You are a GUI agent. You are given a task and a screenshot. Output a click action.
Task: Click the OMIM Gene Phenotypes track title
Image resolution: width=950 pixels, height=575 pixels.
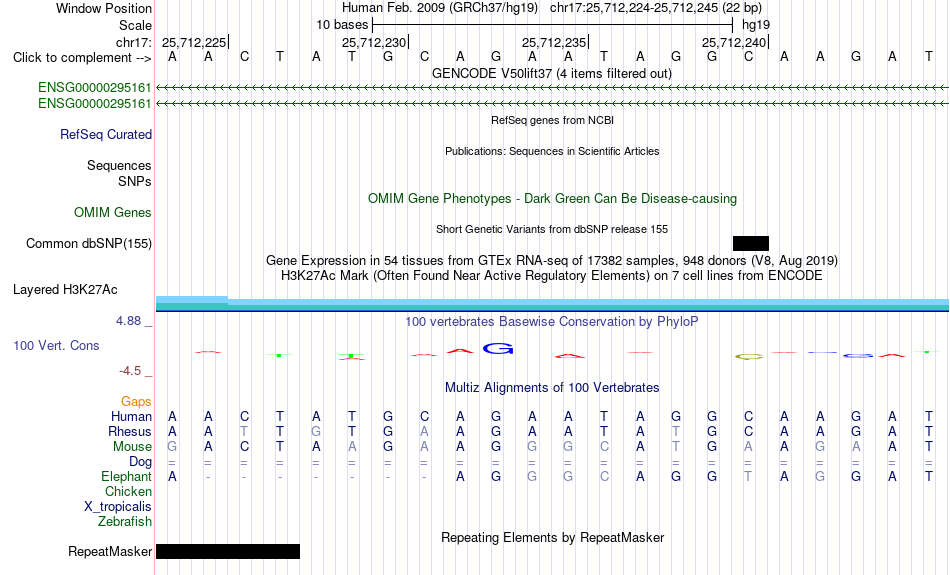point(553,199)
